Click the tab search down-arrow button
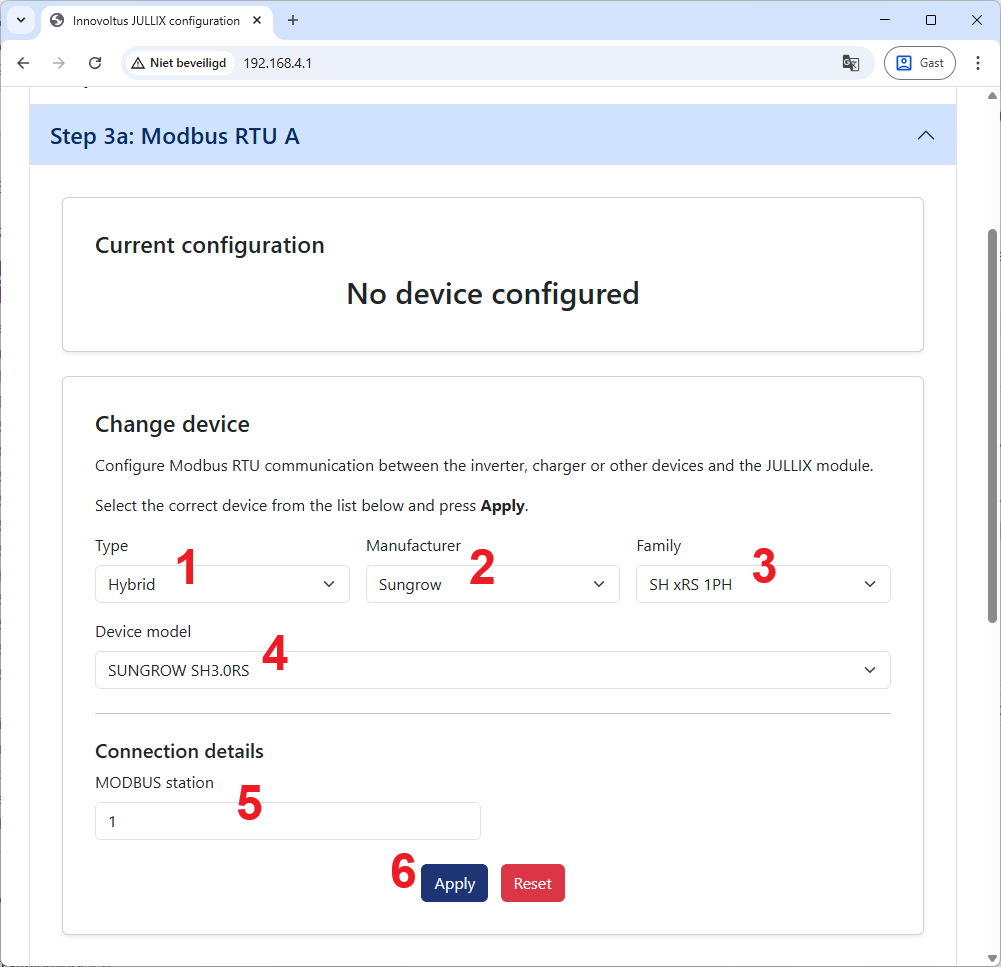 click(20, 20)
